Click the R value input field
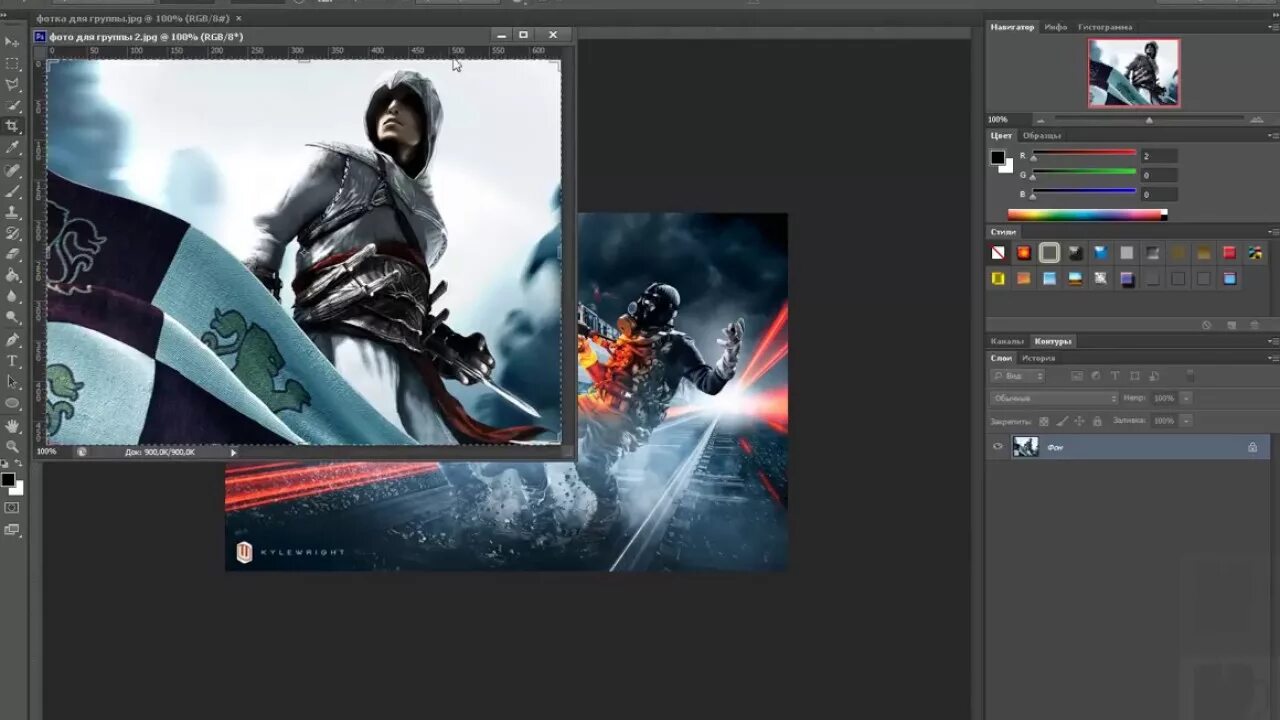This screenshot has height=720, width=1280. 1159,156
